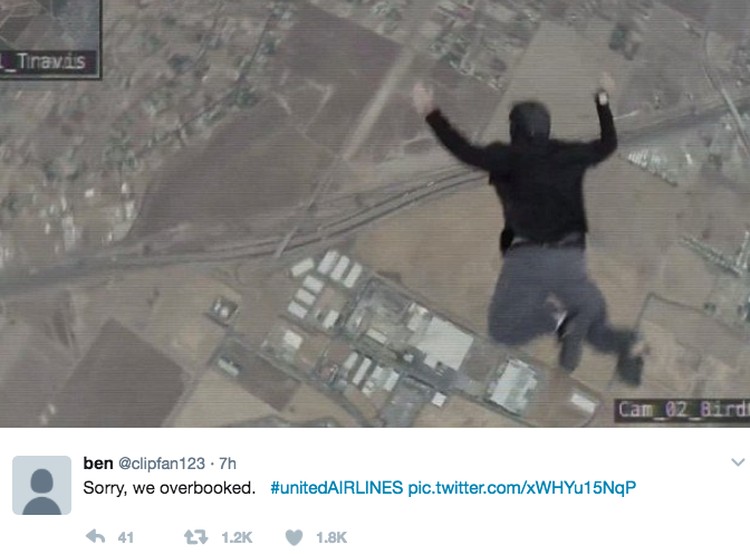Open the profile name "ben"
Viewport: 750px width, 554px height.
98,463
